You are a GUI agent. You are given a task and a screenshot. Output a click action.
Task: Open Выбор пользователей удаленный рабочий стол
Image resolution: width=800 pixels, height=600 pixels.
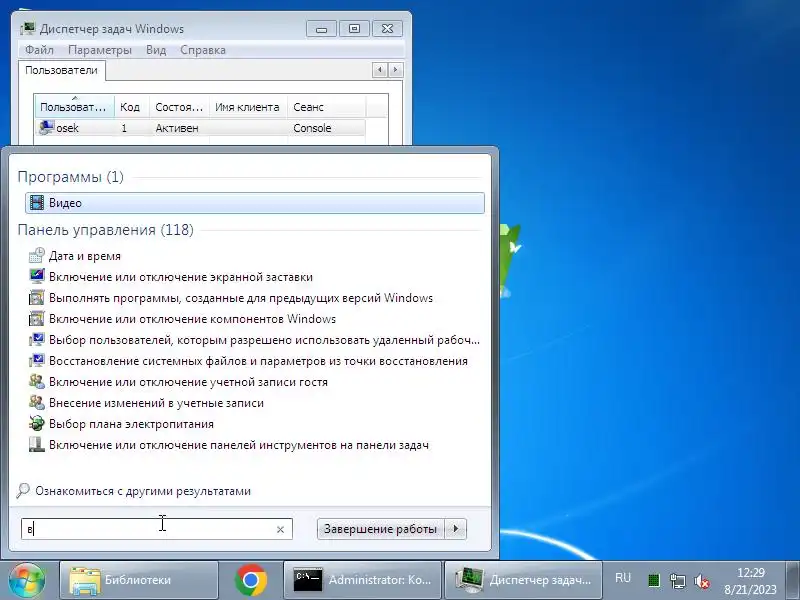254,339
